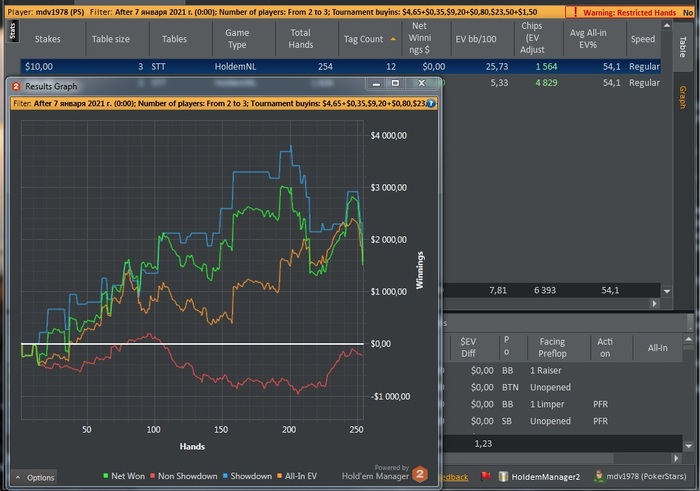The height and width of the screenshot is (491, 700).
Task: Expand the vertical Stats side panel
Action: 12,31
